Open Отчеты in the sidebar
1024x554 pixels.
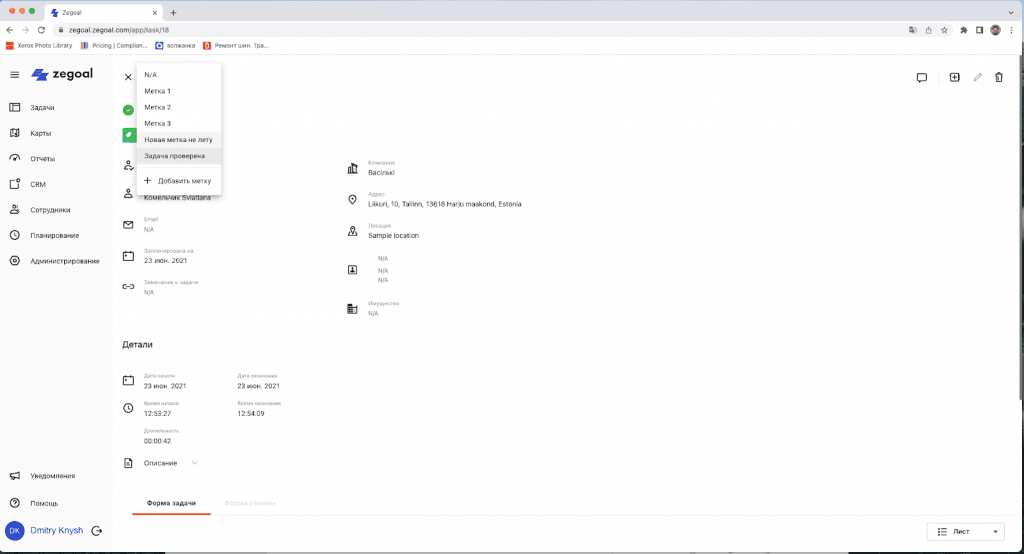tap(43, 159)
